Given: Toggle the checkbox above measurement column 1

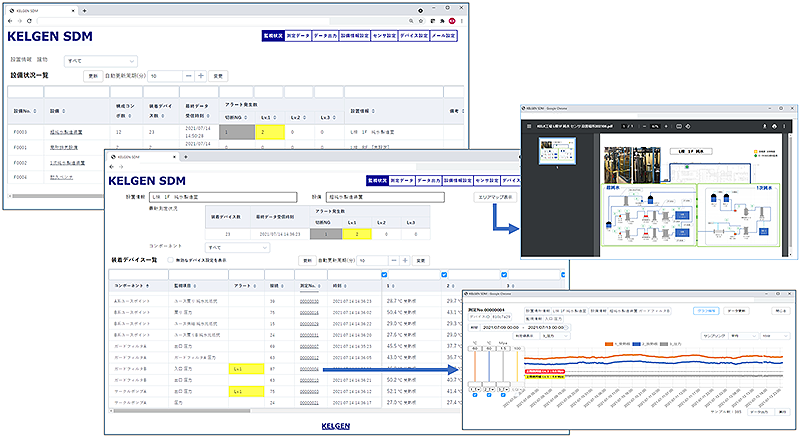Looking at the screenshot, I should [385, 274].
